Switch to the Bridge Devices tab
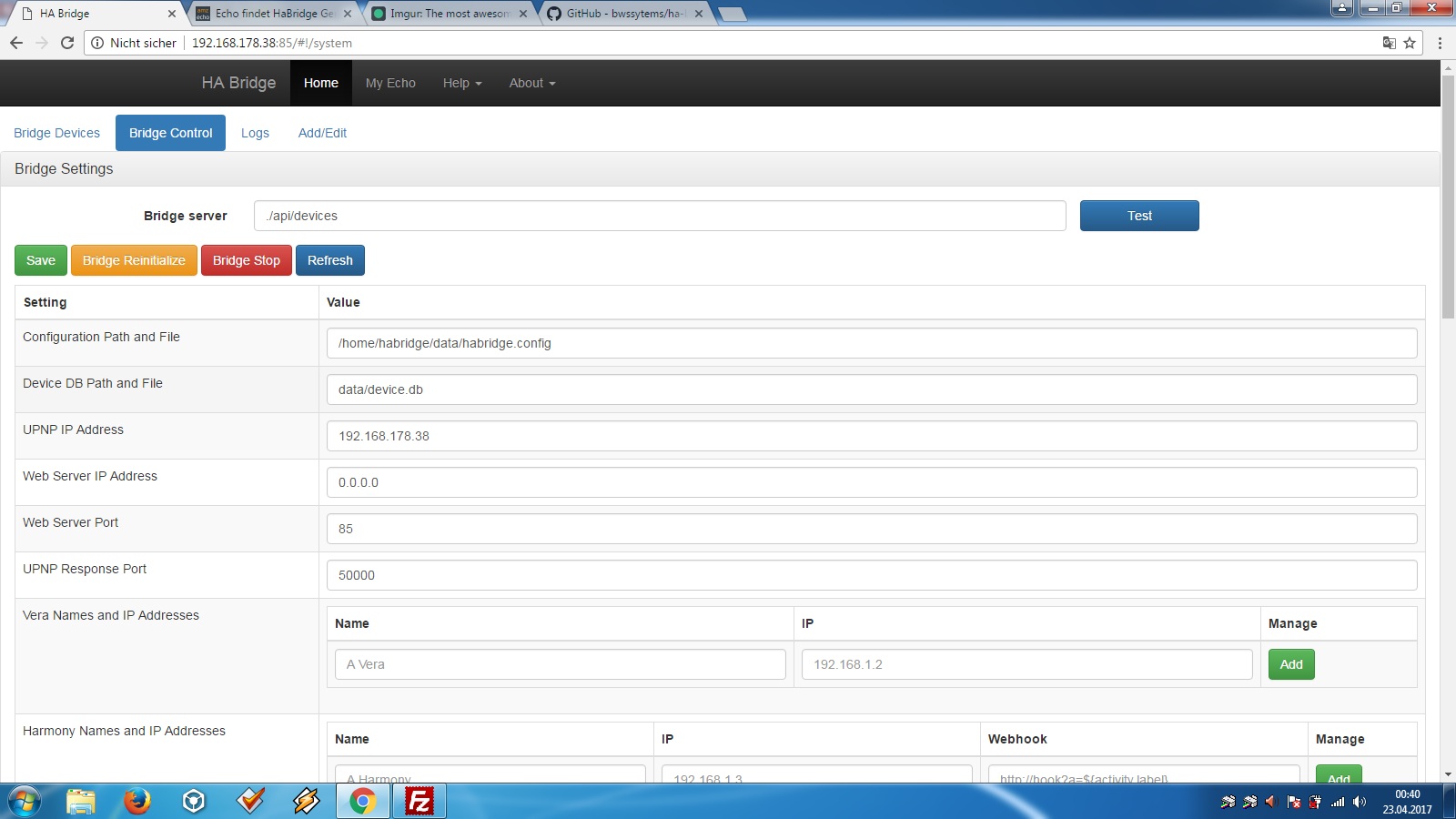Screen dimensions: 1456x819 click(57, 133)
